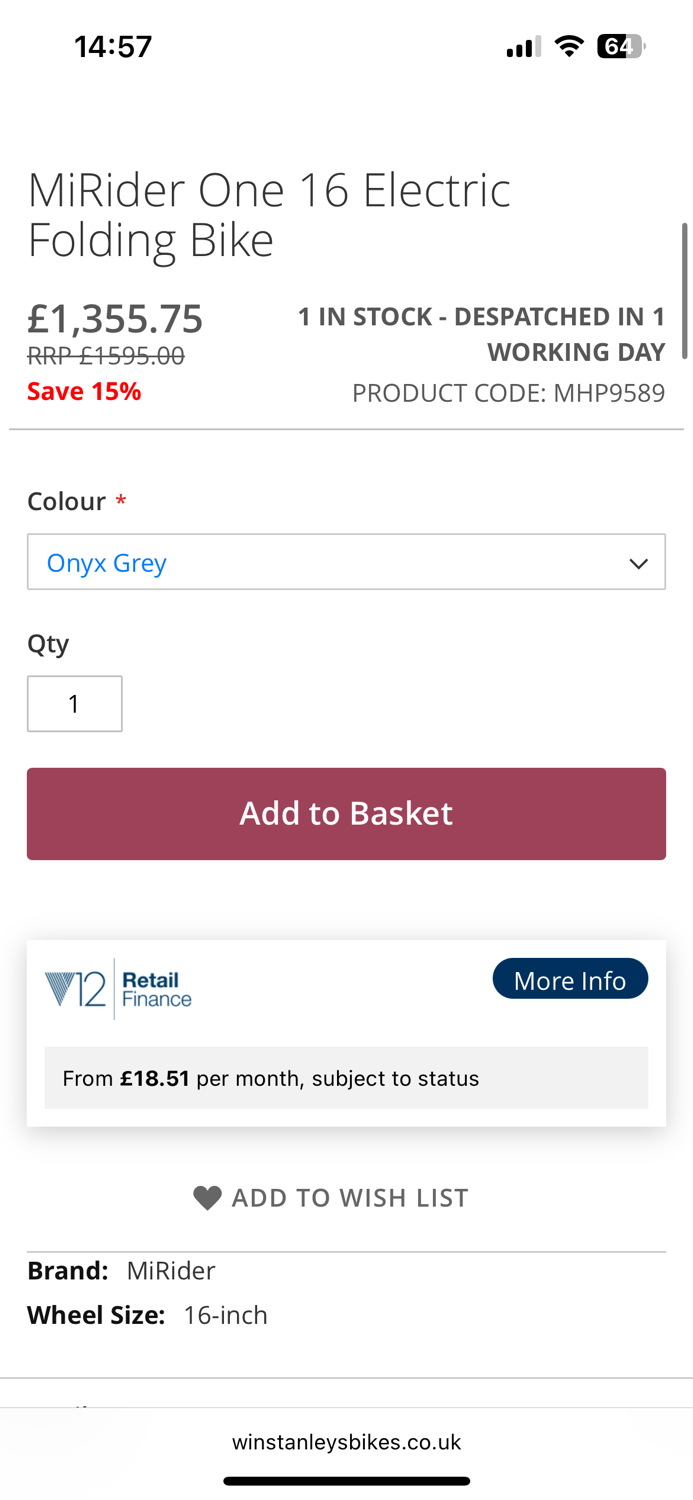
Task: Tap the cellular signal bars icon
Action: 523,47
